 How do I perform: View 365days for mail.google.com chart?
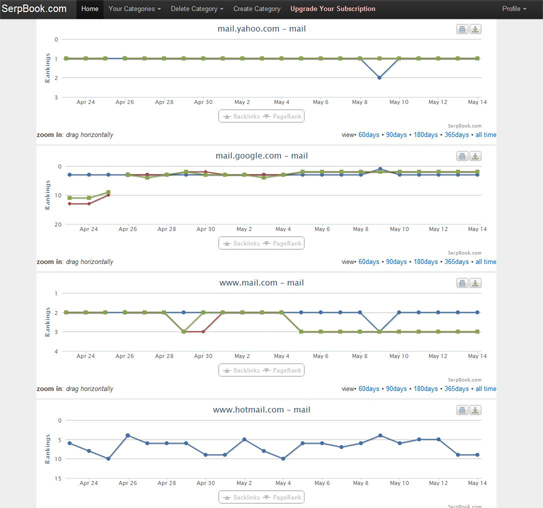pyautogui.click(x=456, y=262)
